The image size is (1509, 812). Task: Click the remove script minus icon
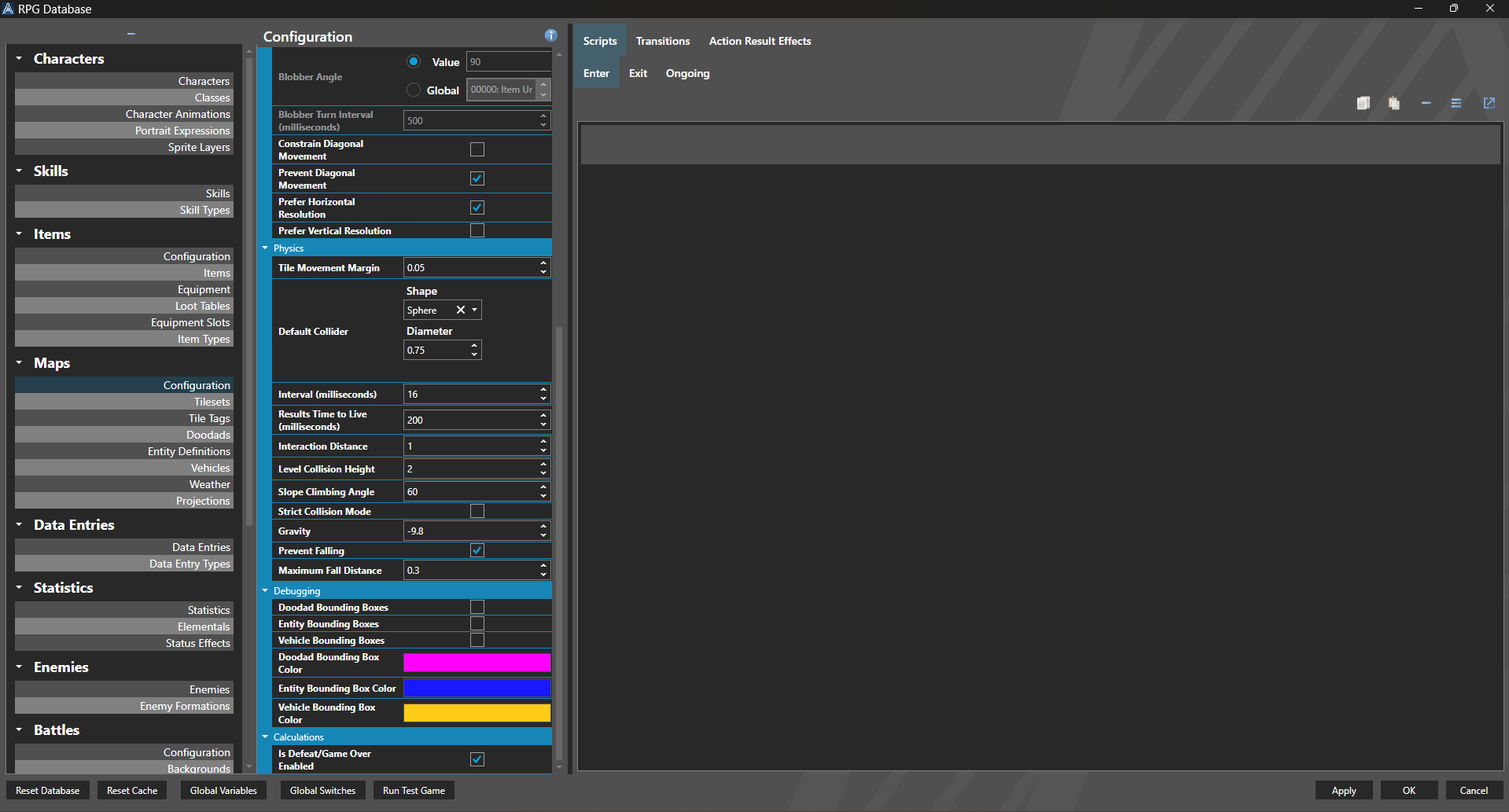1426,102
